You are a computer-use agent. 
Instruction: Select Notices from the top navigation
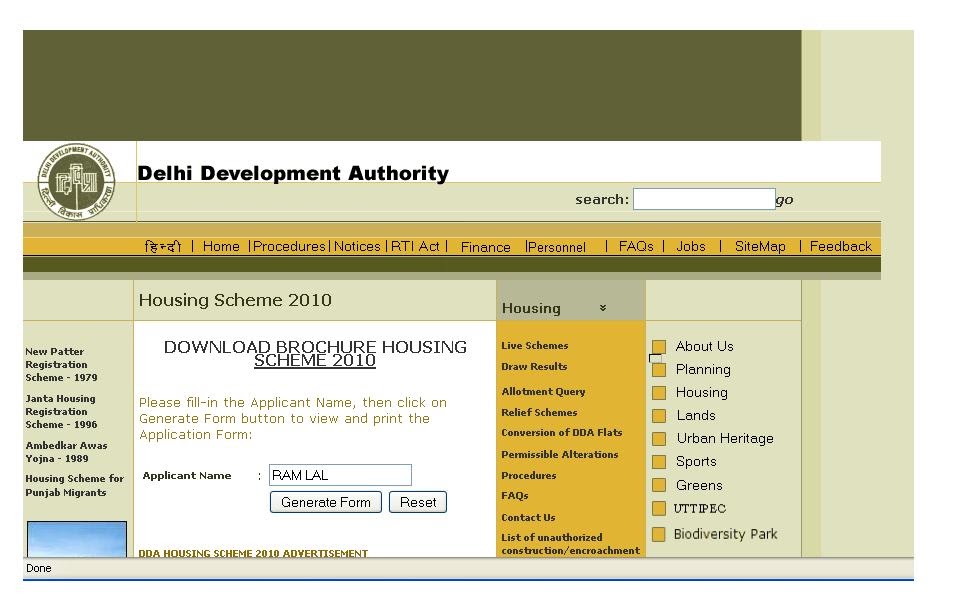pyautogui.click(x=357, y=246)
